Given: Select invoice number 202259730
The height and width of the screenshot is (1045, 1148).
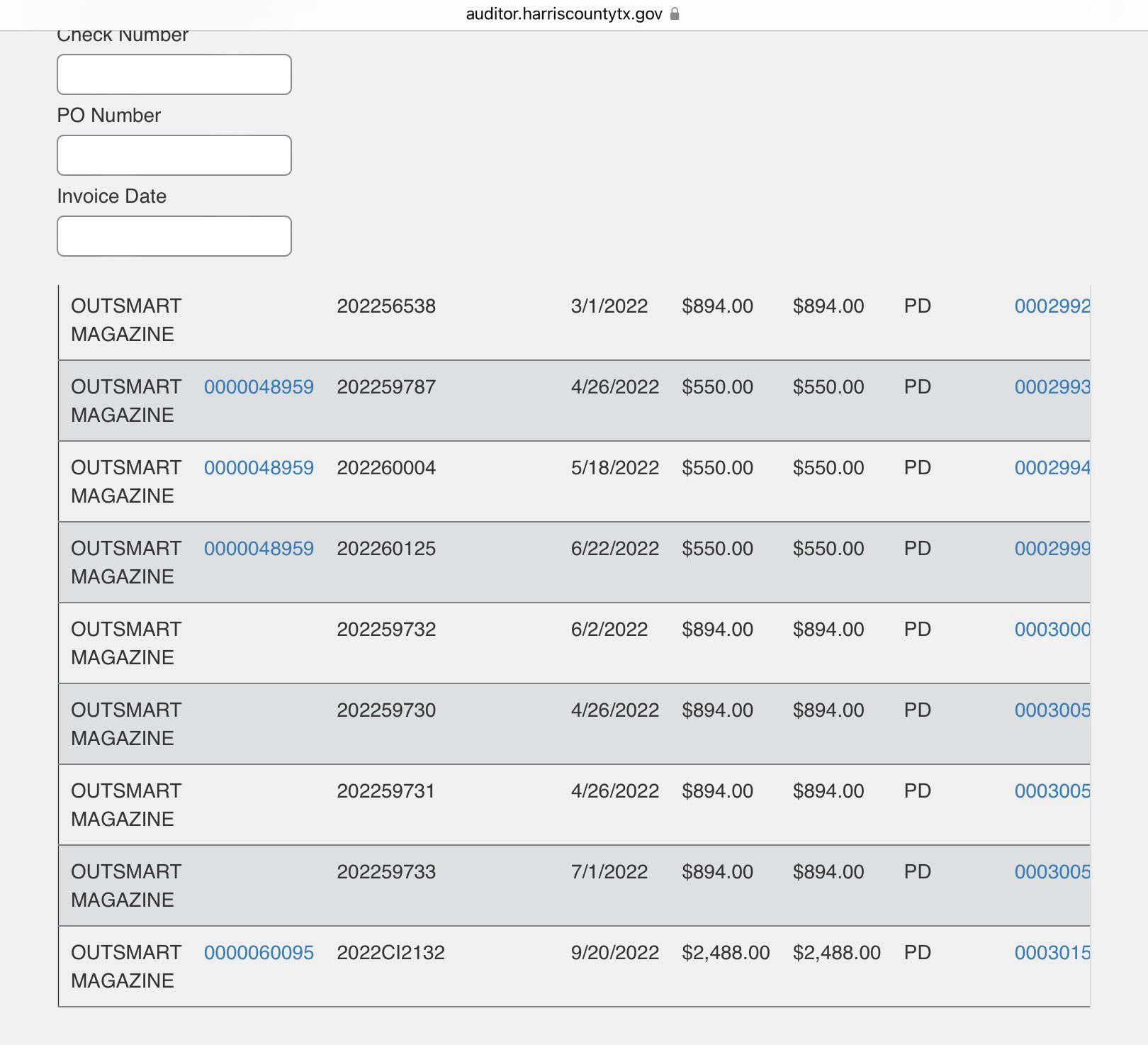Looking at the screenshot, I should click(x=386, y=710).
